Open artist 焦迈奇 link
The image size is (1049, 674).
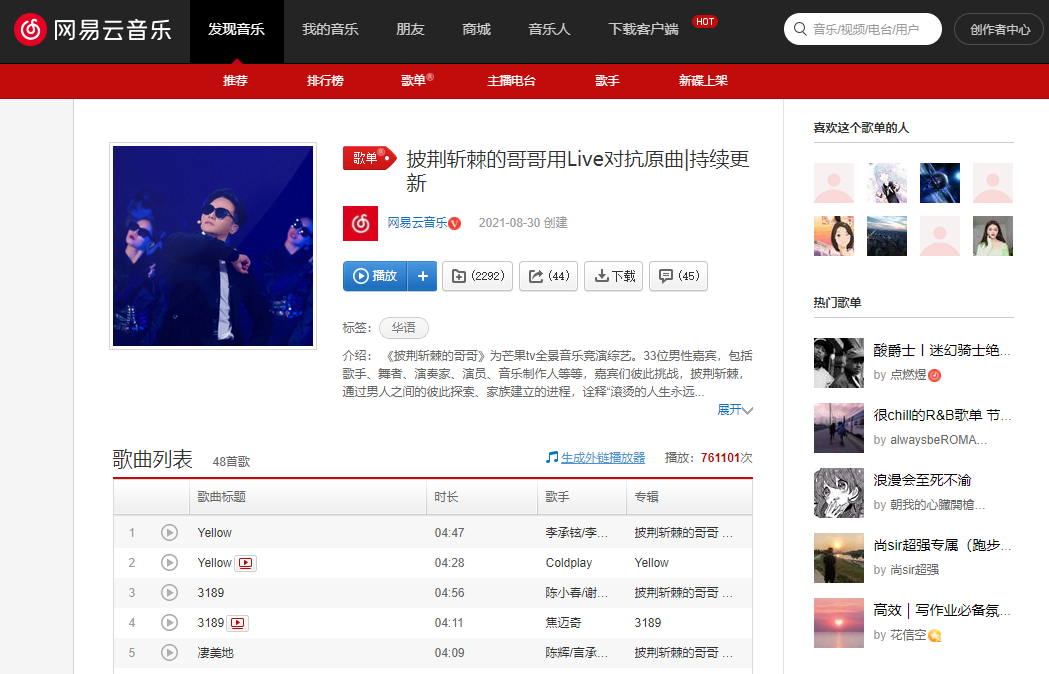coord(563,623)
